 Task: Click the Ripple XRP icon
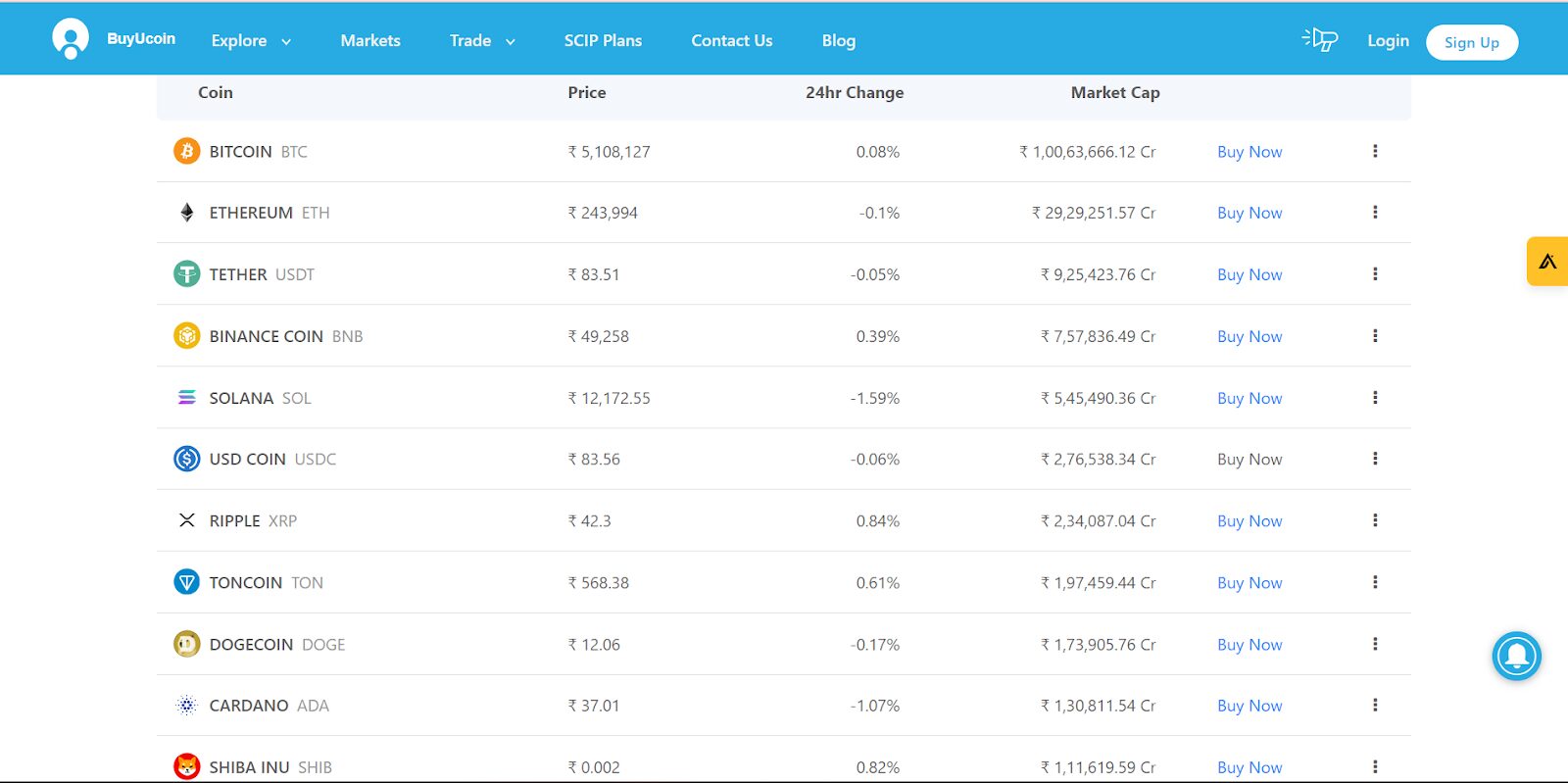point(186,520)
